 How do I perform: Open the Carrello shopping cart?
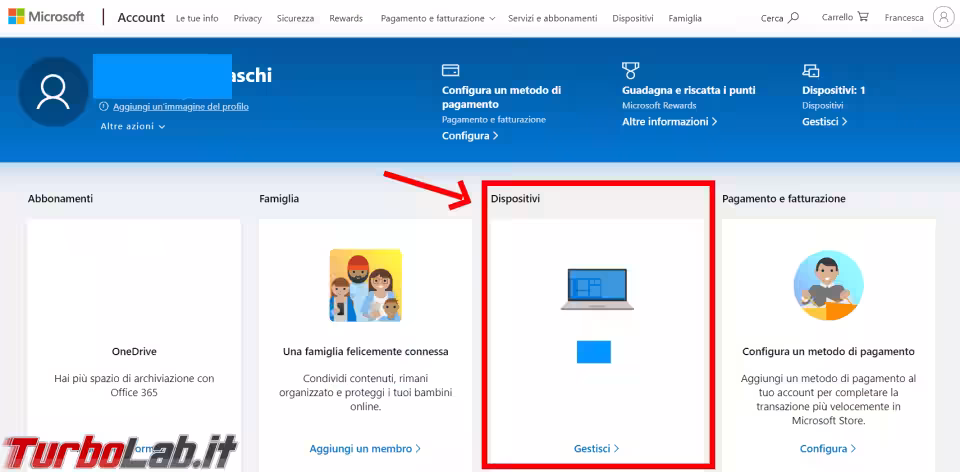click(845, 17)
